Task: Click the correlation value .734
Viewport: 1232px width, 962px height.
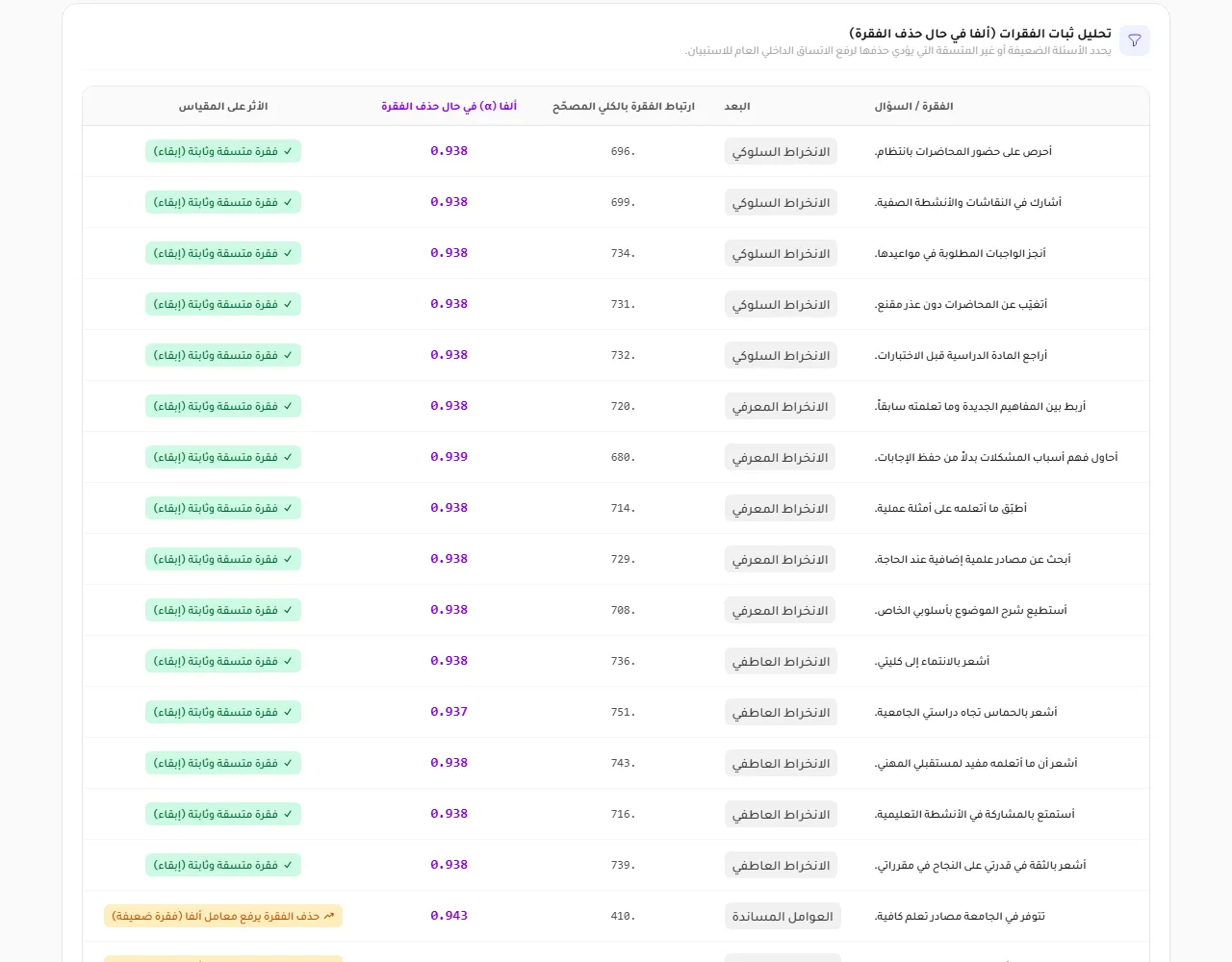Action: point(623,253)
